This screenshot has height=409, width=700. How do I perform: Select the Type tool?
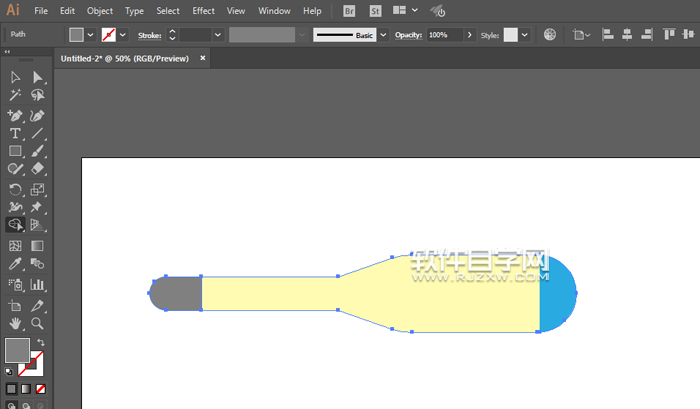15,133
